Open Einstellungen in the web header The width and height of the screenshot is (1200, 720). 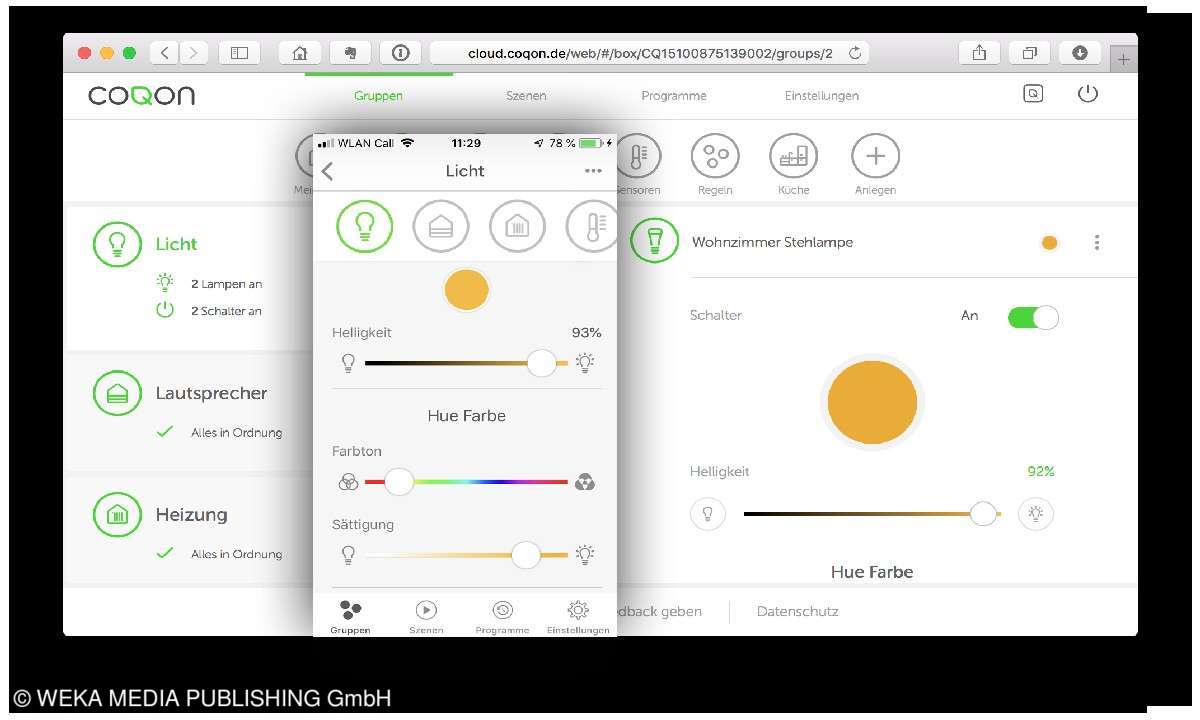tap(822, 96)
